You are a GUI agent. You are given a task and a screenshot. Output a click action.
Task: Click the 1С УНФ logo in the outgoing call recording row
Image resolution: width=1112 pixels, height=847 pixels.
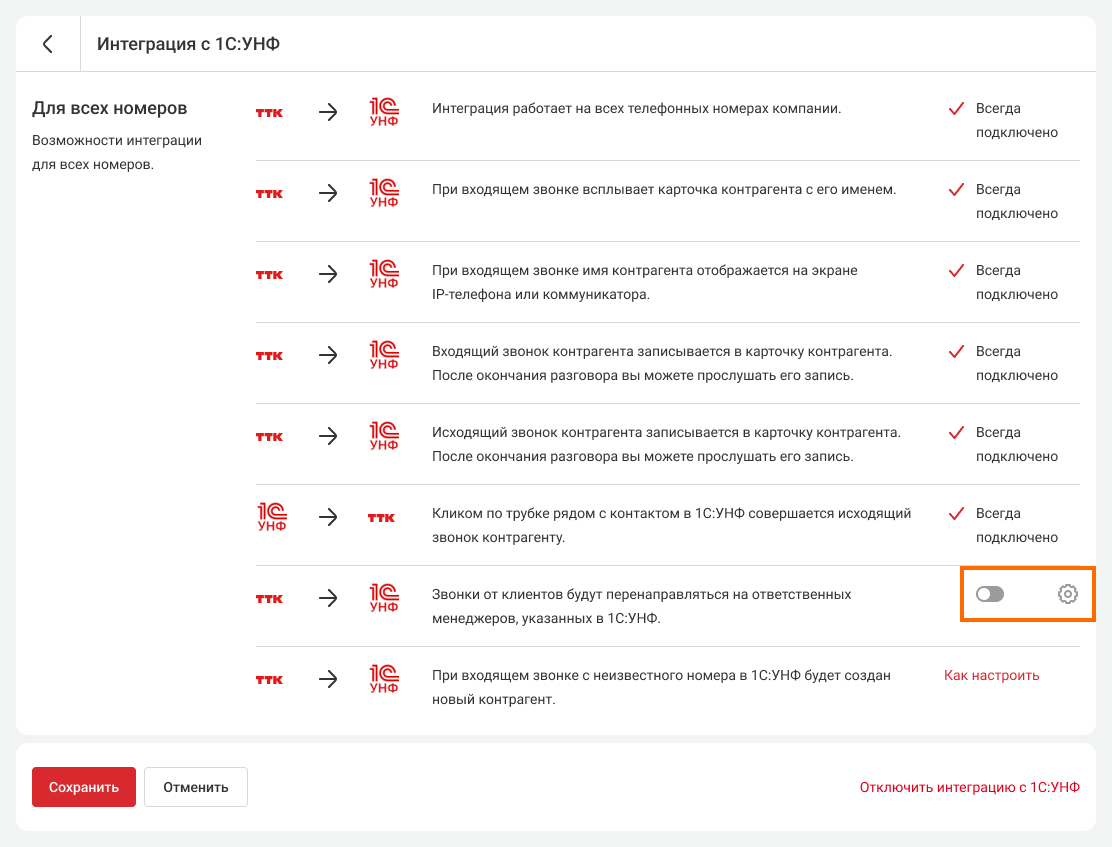(x=384, y=436)
